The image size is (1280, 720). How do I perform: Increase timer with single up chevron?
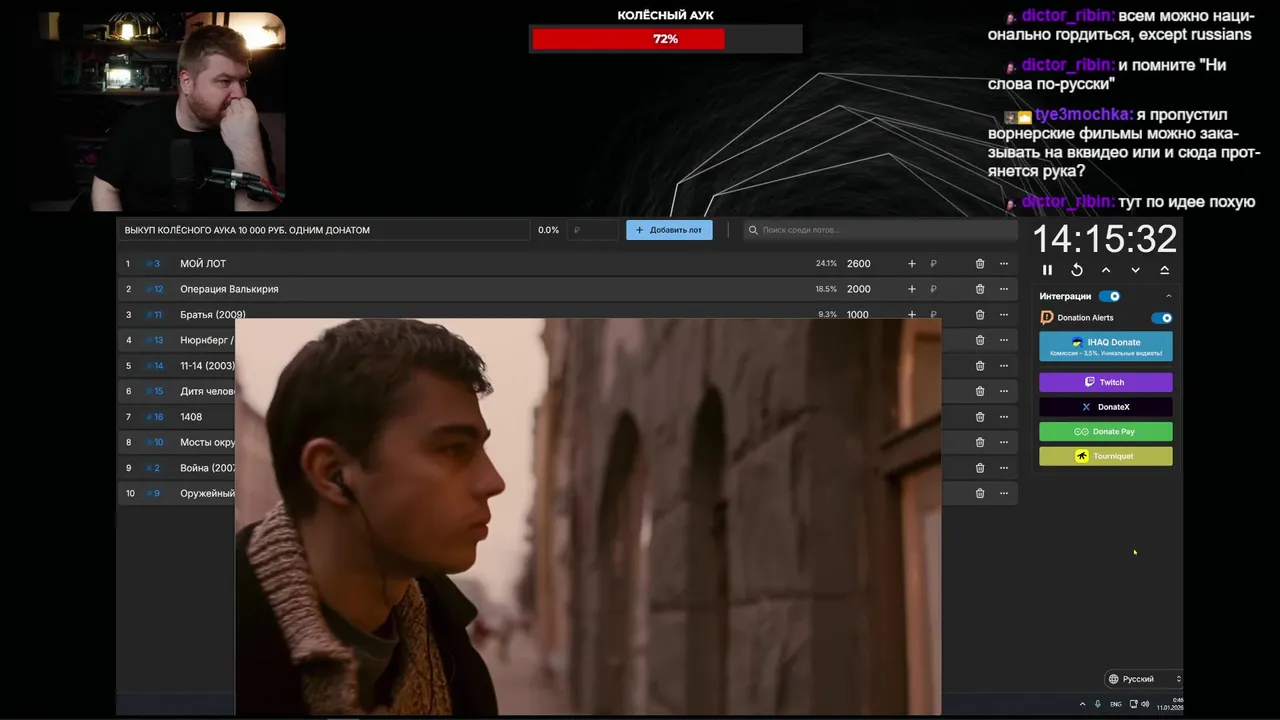[1106, 270]
